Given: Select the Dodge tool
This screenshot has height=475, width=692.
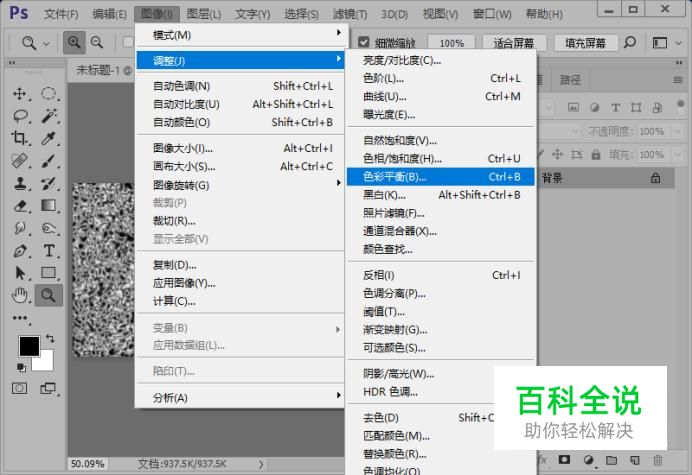Looking at the screenshot, I should click(49, 228).
